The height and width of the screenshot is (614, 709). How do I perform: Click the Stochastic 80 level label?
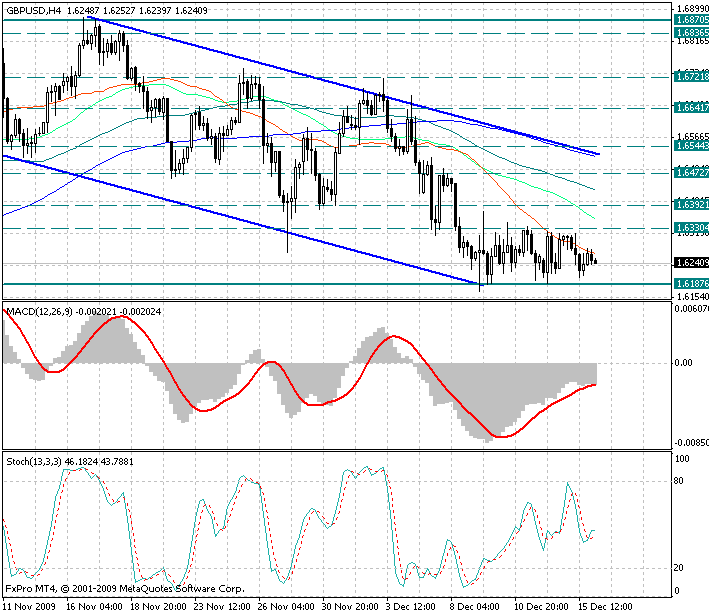678,481
